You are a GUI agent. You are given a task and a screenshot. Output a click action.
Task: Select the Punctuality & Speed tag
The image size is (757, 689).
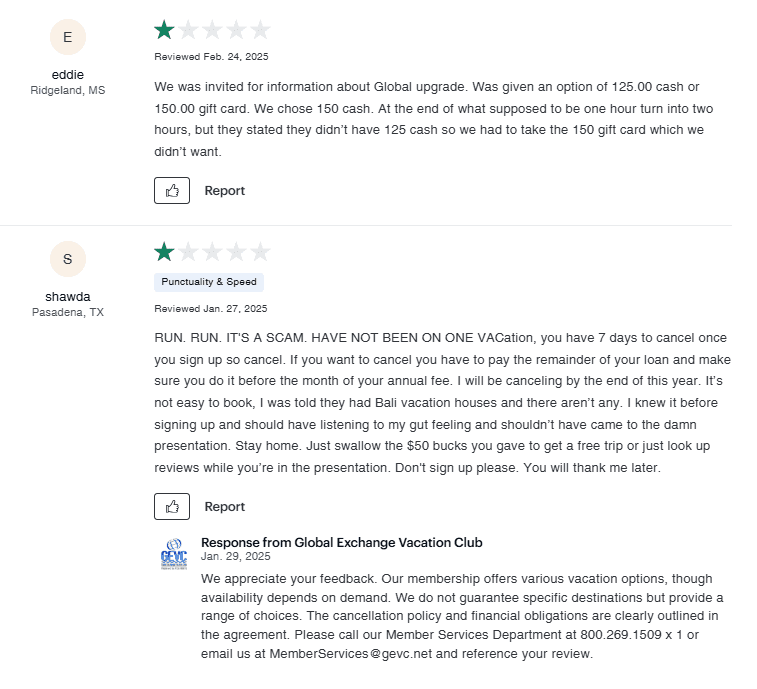(x=209, y=282)
